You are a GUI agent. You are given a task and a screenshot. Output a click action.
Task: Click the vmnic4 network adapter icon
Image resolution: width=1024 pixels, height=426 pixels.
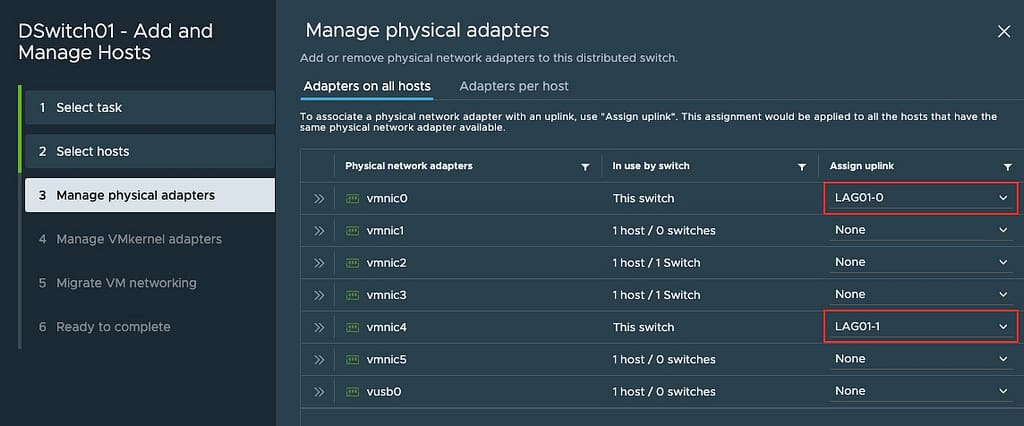pyautogui.click(x=353, y=327)
